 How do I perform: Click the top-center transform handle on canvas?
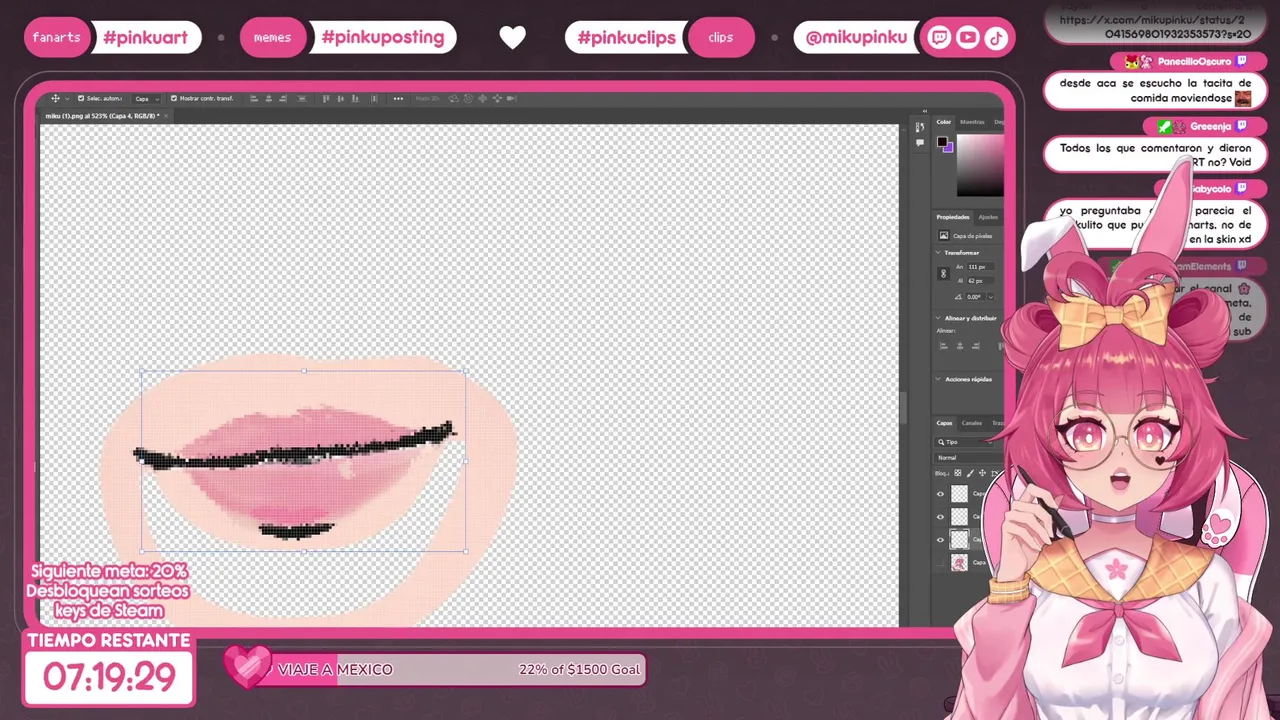(x=303, y=371)
